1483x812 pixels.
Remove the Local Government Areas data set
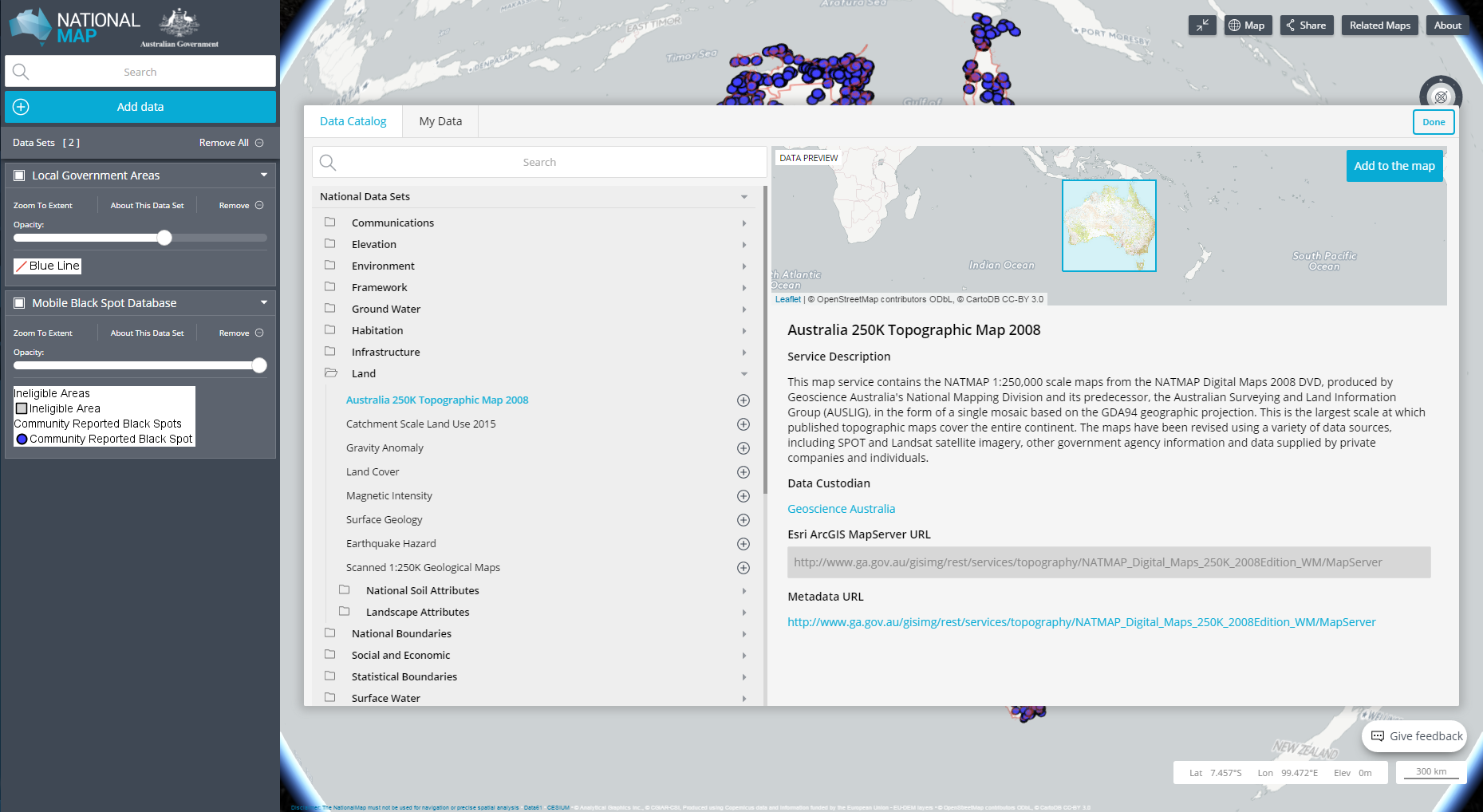[241, 206]
